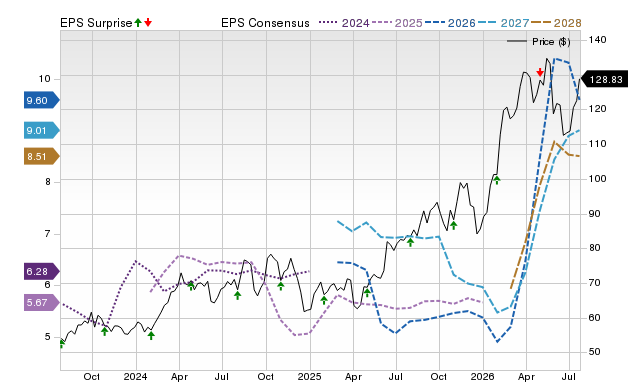640x382 pixels.
Task: Click the 120 tick on the price axis
Action: [x=598, y=109]
